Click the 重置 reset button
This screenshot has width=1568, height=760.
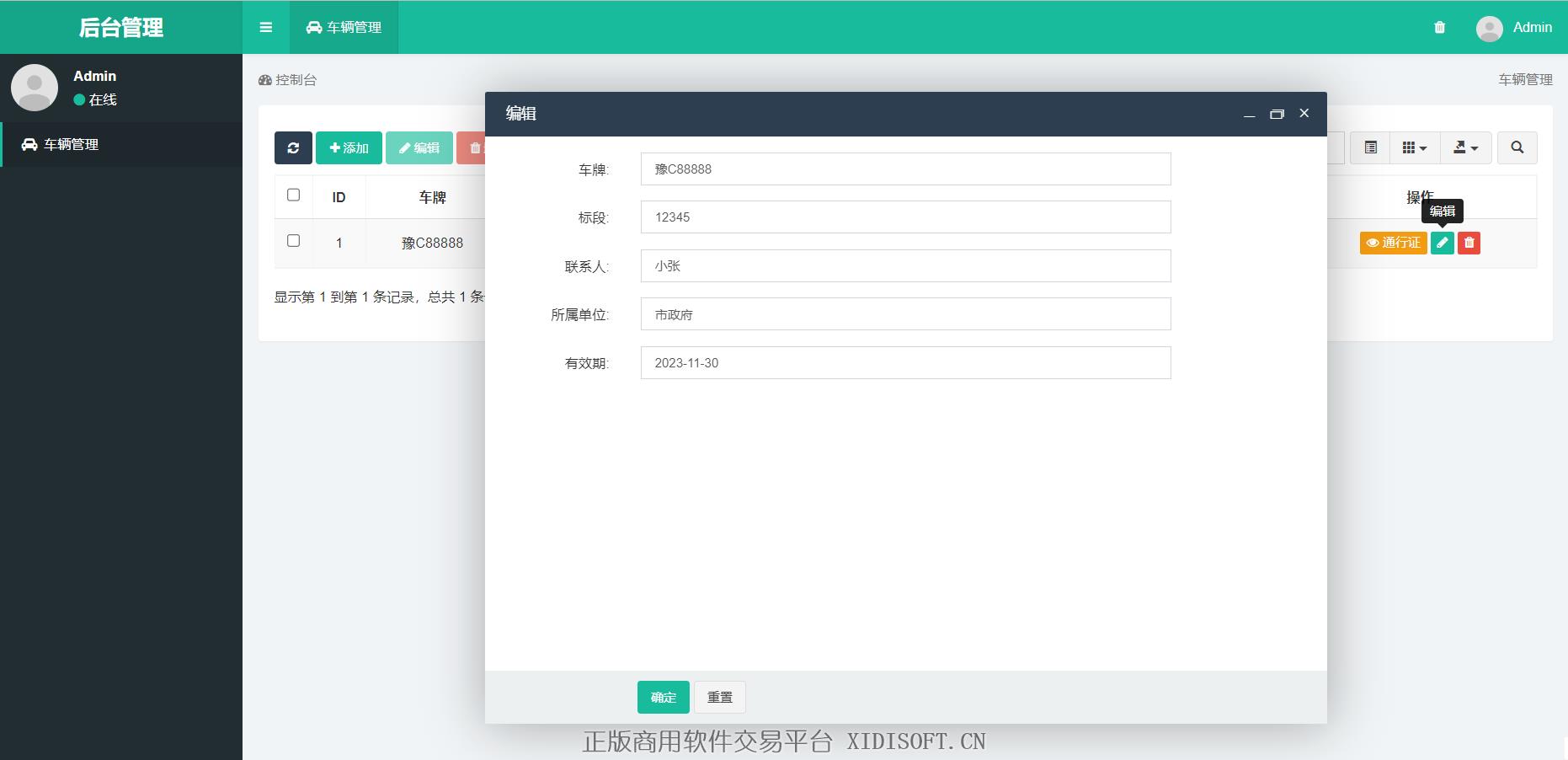[719, 697]
